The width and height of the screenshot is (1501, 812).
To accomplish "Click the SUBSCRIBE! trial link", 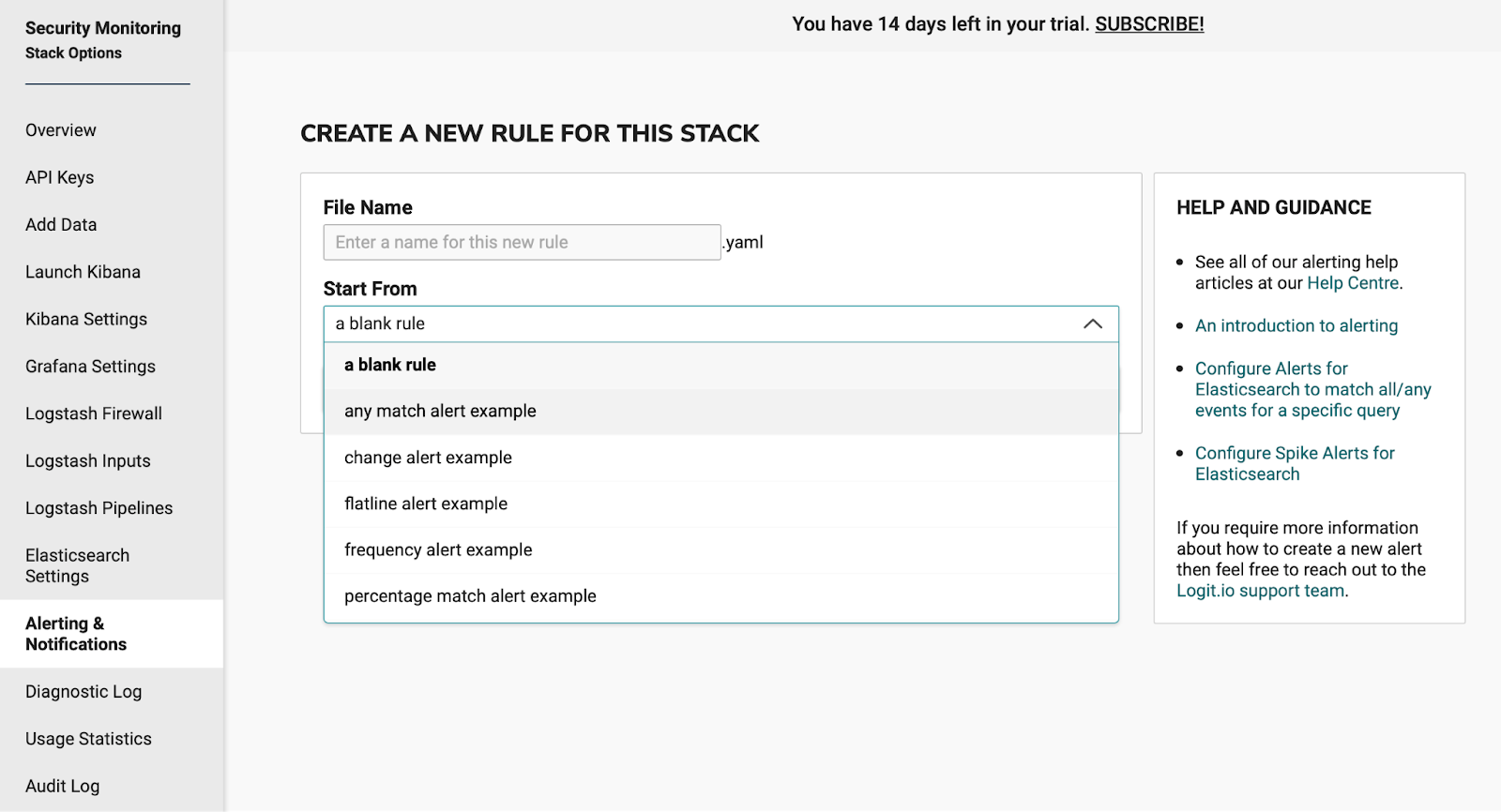I will pyautogui.click(x=1149, y=24).
